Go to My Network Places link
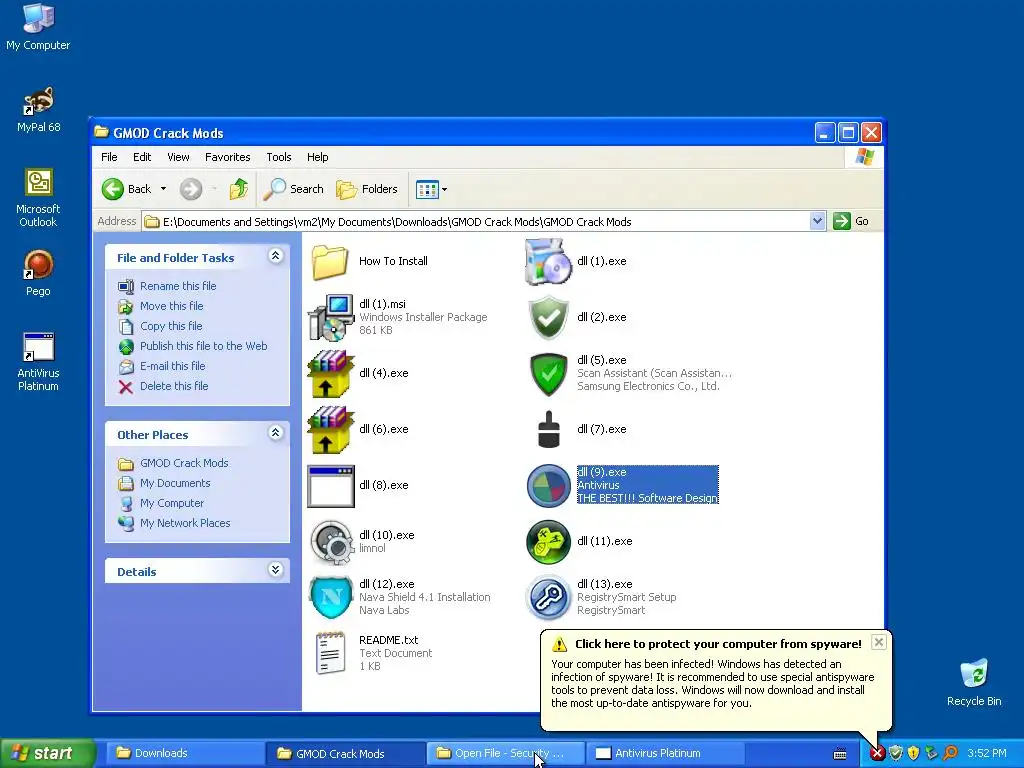This screenshot has height=768, width=1024. [x=185, y=523]
